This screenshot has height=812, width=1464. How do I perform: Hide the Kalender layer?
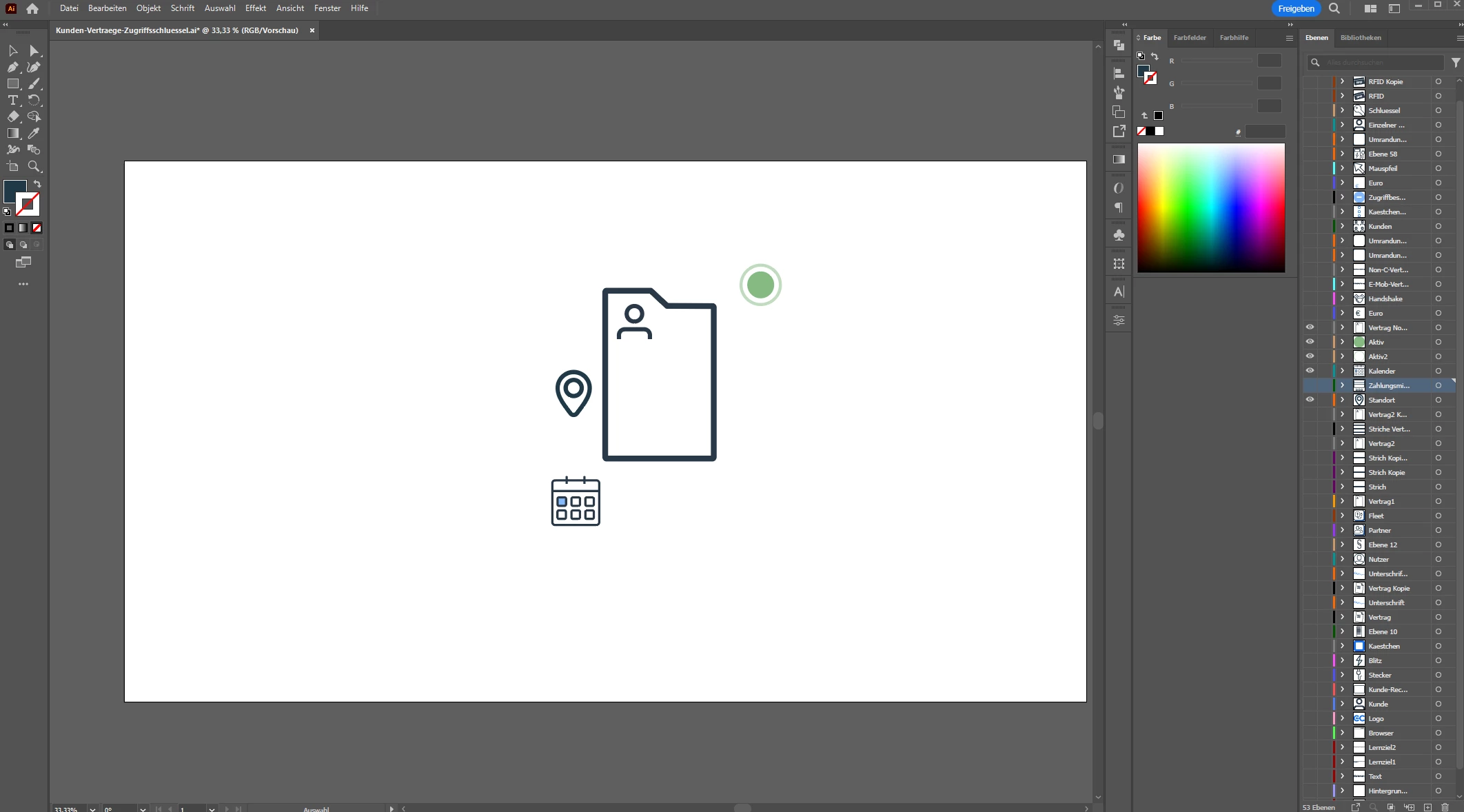click(x=1310, y=371)
